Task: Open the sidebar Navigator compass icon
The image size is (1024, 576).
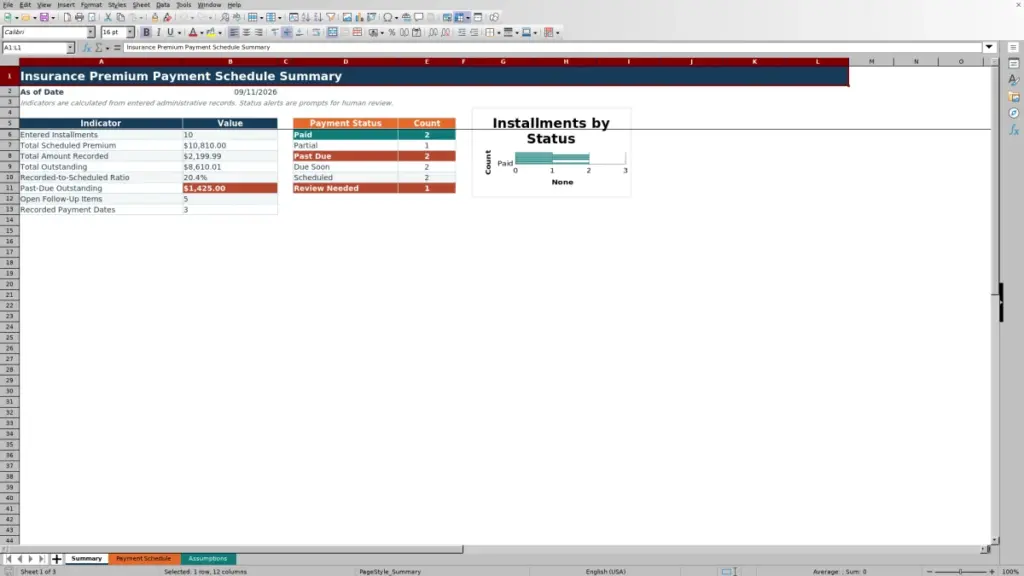Action: click(x=1014, y=114)
